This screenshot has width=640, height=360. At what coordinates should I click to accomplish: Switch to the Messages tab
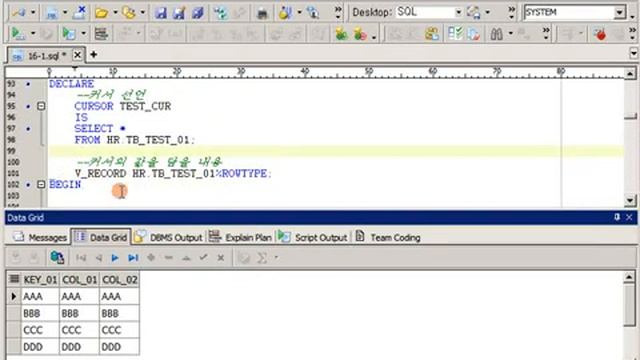click(39, 237)
